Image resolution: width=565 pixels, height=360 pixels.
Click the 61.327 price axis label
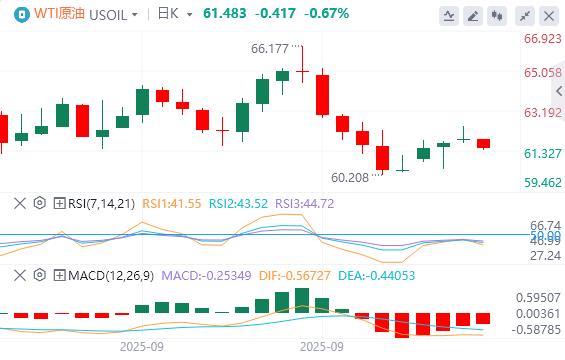pos(543,154)
